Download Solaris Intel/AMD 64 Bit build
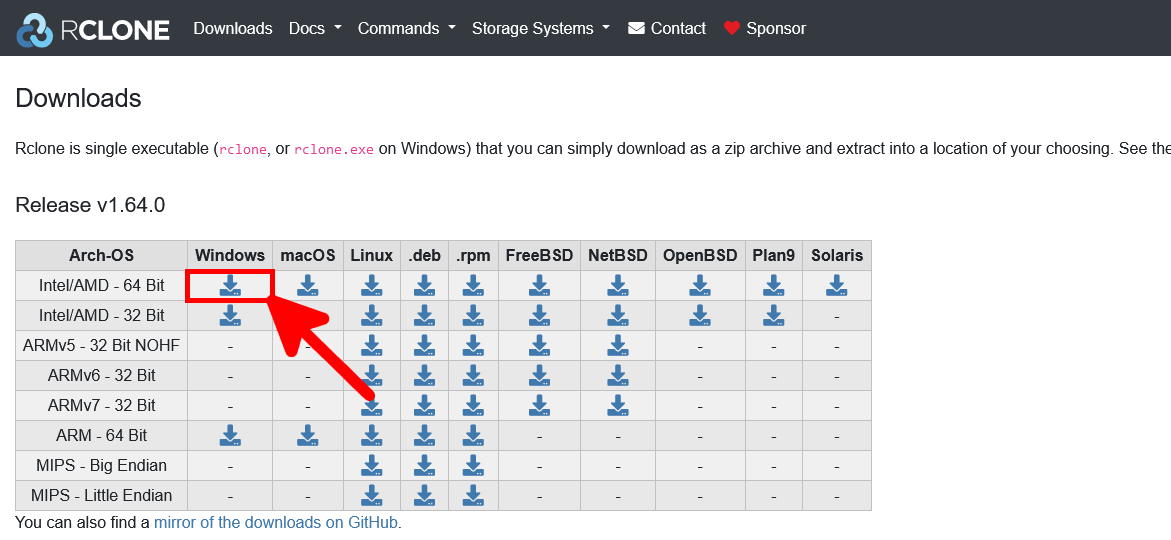Image resolution: width=1171 pixels, height=540 pixels. (x=837, y=286)
